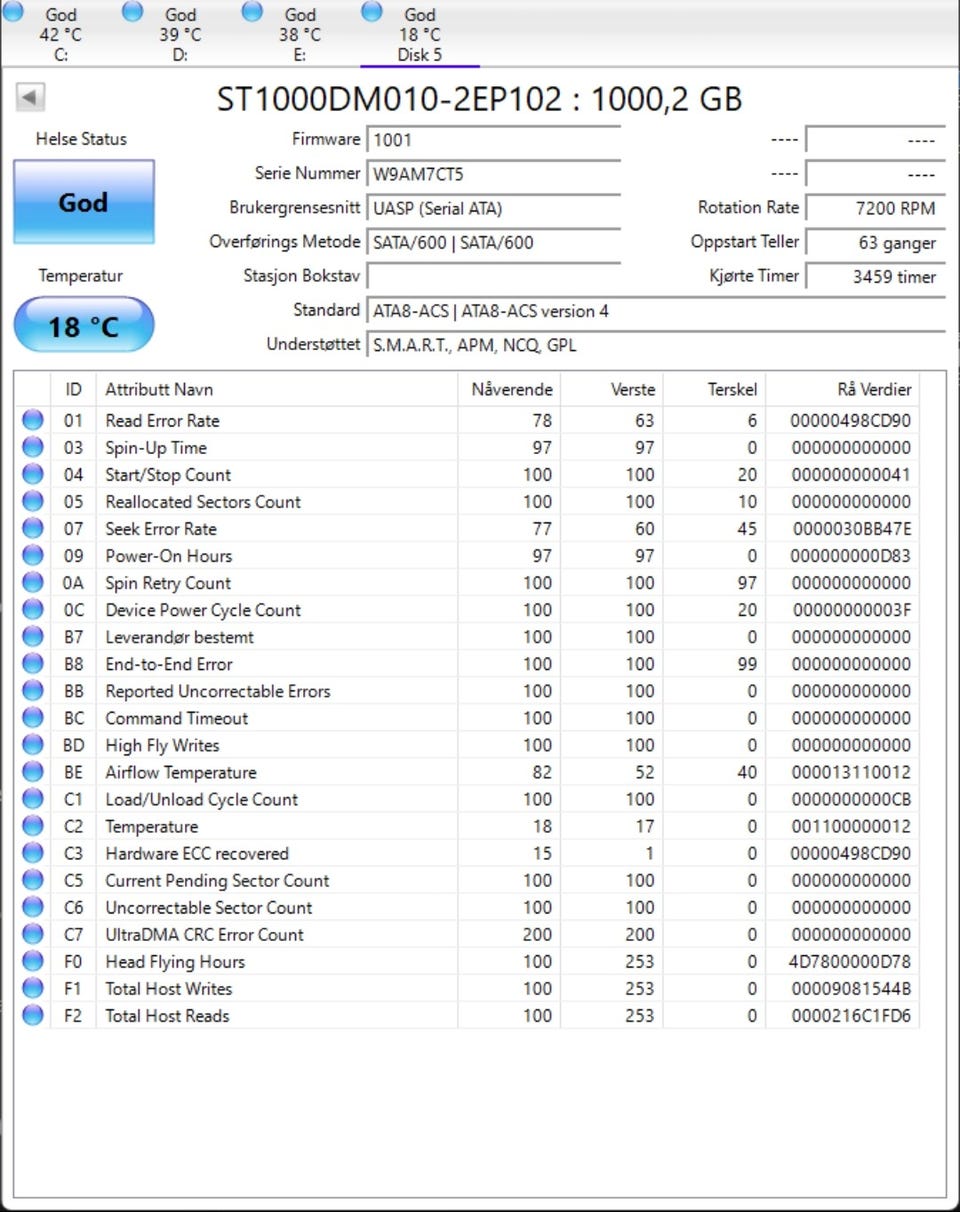Viewport: 960px width, 1212px height.
Task: Click the Verste column header
Action: click(x=612, y=389)
